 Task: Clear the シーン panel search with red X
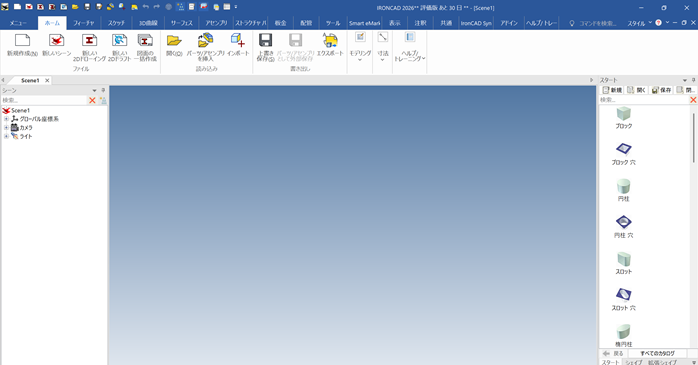(x=93, y=100)
